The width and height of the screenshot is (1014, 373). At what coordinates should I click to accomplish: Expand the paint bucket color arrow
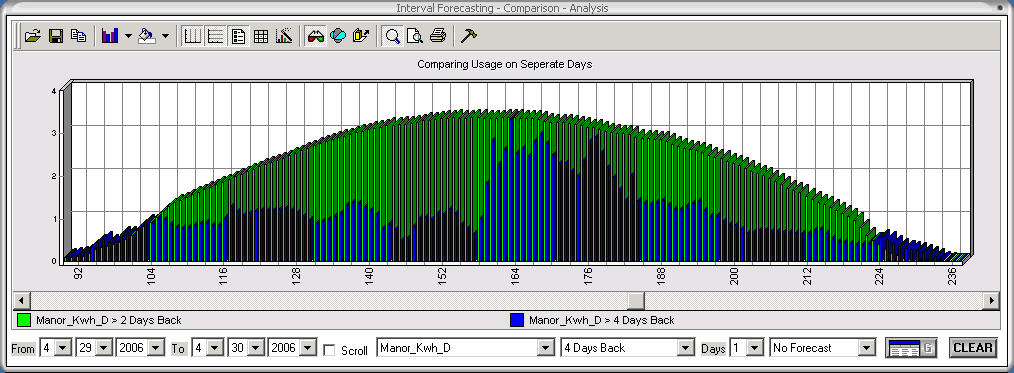point(165,36)
